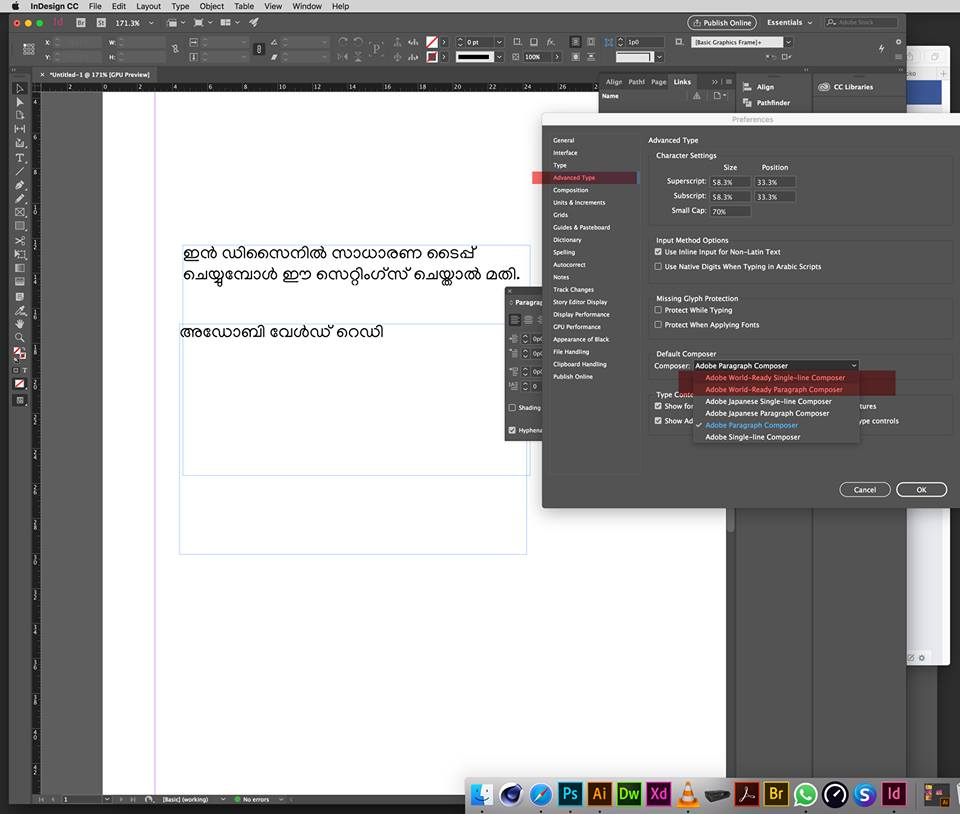Image resolution: width=960 pixels, height=814 pixels.
Task: Launch VLC from the Dock
Action: click(x=688, y=794)
